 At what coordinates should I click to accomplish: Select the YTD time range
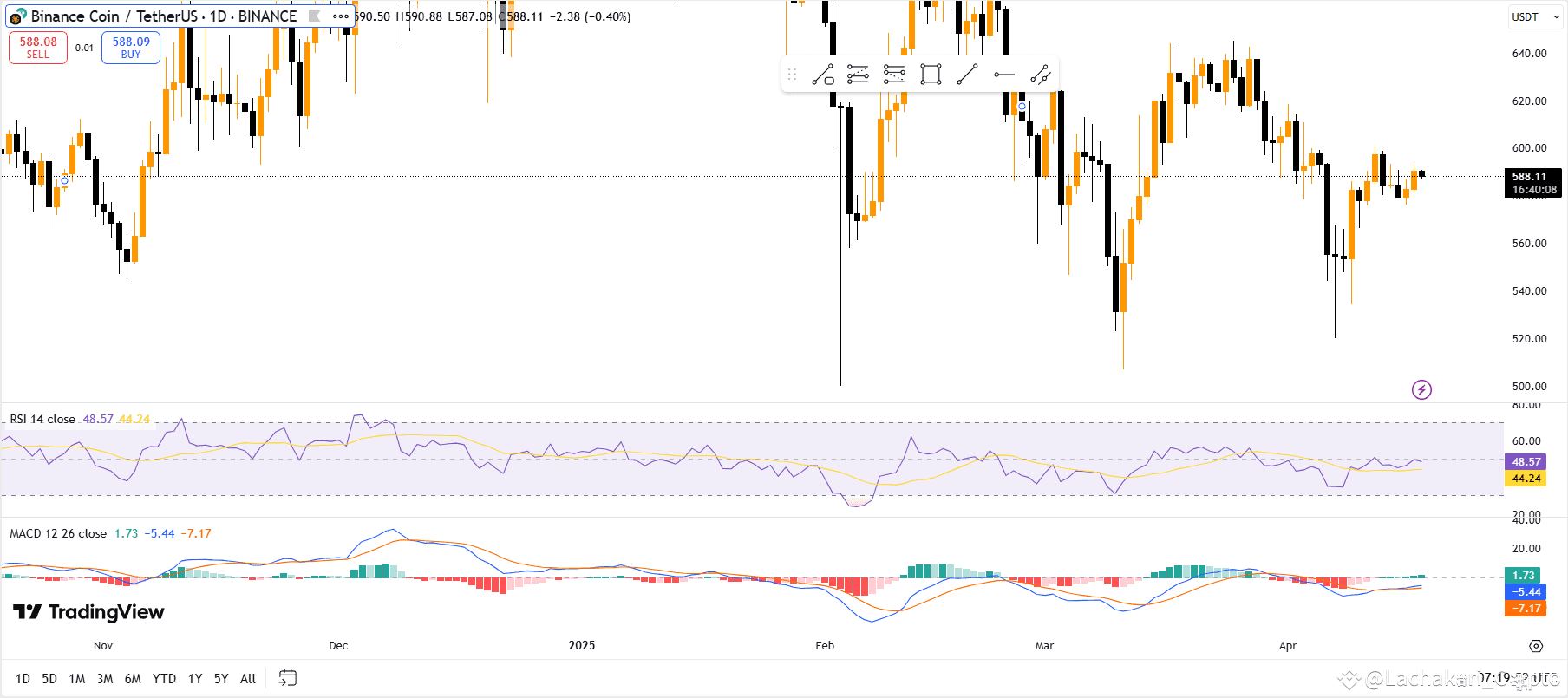(x=164, y=679)
